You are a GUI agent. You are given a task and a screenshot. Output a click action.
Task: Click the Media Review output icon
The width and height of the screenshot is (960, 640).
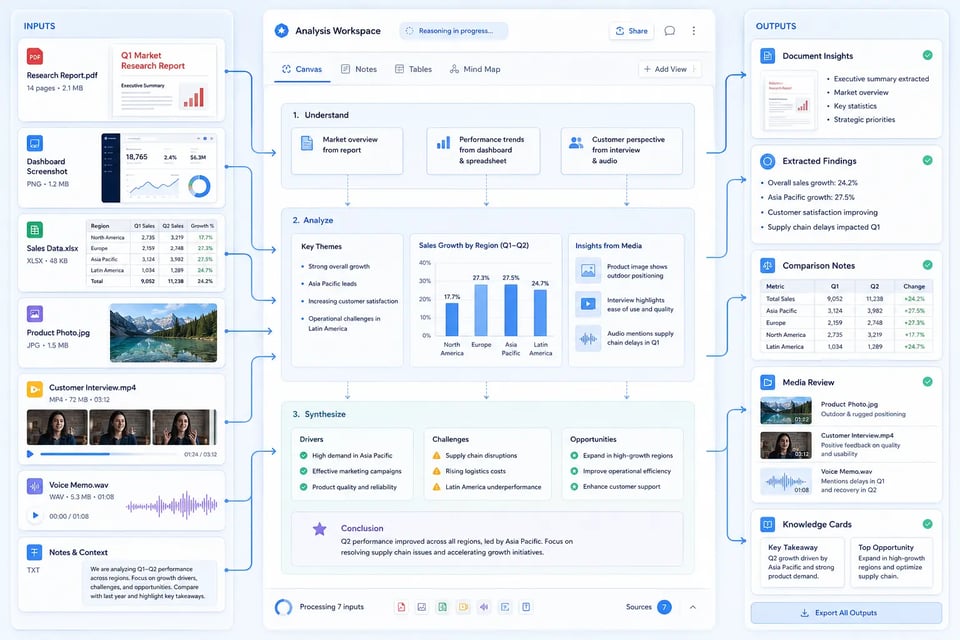767,382
